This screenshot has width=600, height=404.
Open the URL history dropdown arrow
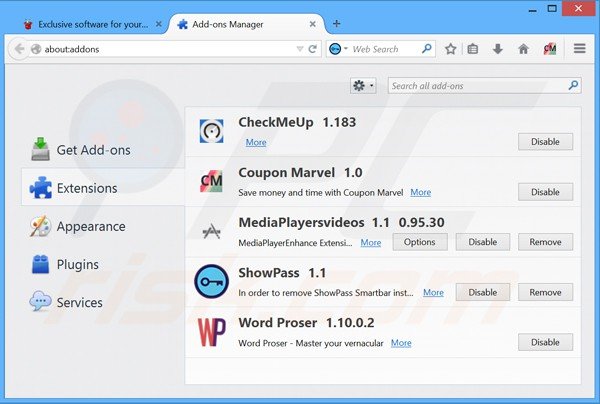pos(300,49)
